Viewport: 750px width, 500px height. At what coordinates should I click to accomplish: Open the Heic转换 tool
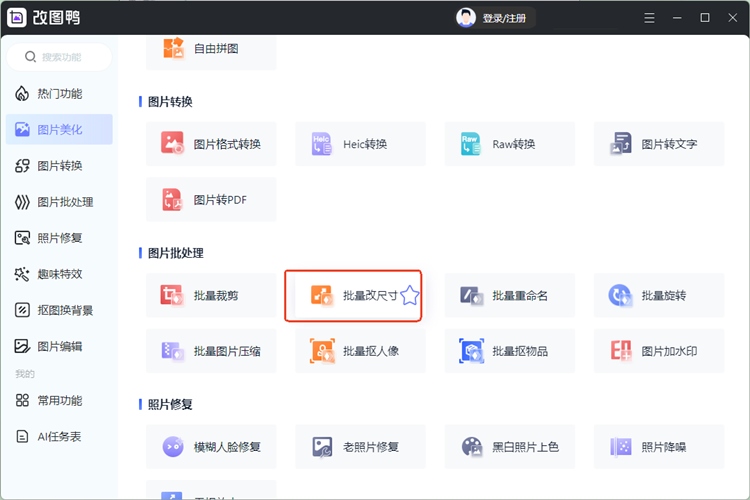tap(360, 144)
